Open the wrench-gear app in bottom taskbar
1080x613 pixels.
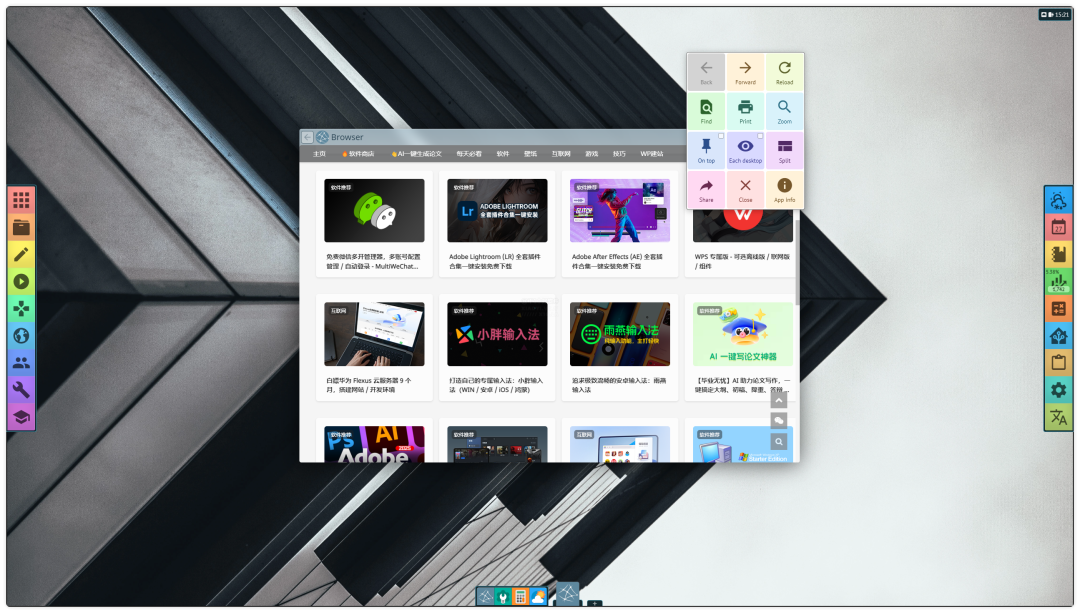tap(503, 596)
